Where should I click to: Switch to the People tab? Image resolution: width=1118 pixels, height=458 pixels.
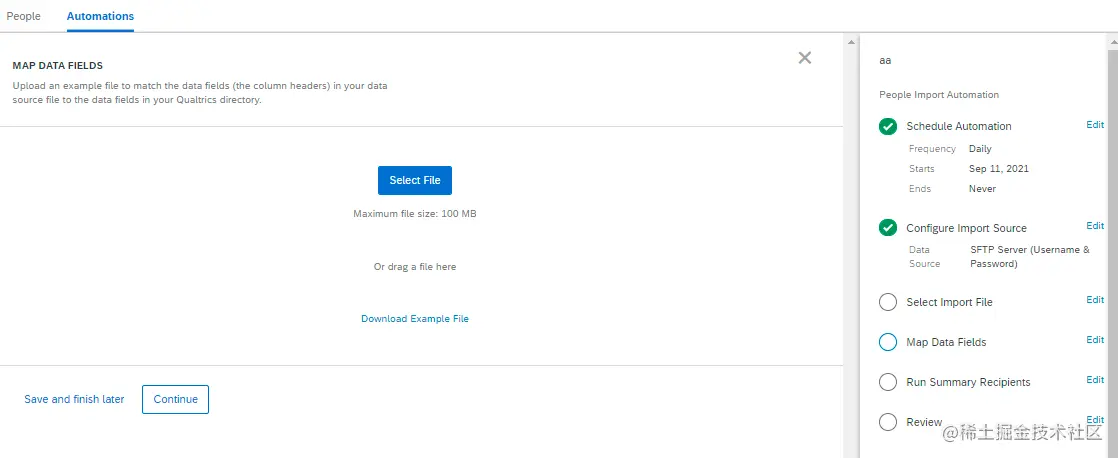point(24,16)
